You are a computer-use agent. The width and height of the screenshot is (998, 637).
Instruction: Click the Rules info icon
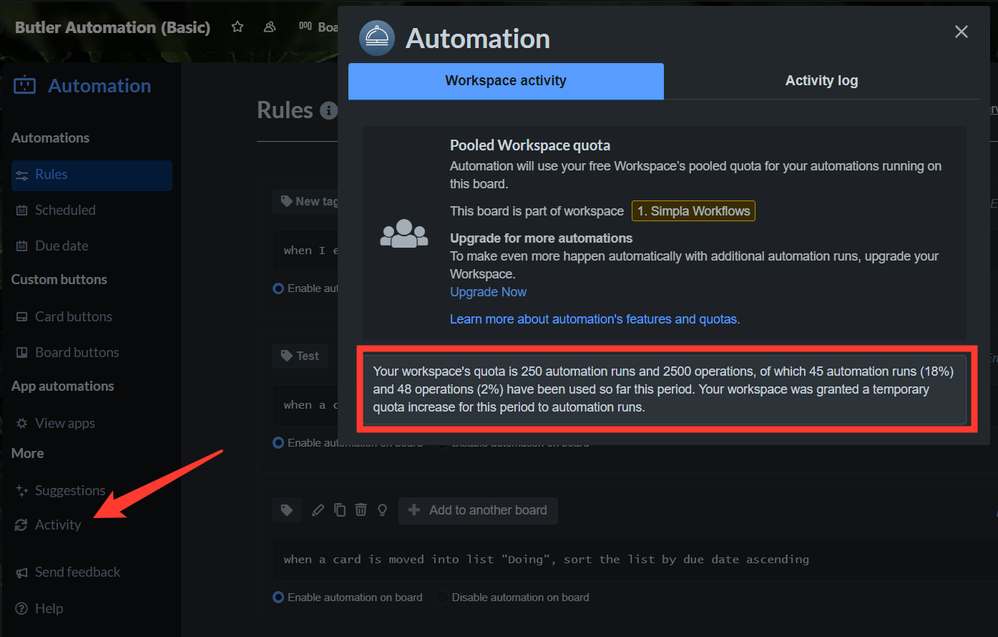(x=328, y=111)
